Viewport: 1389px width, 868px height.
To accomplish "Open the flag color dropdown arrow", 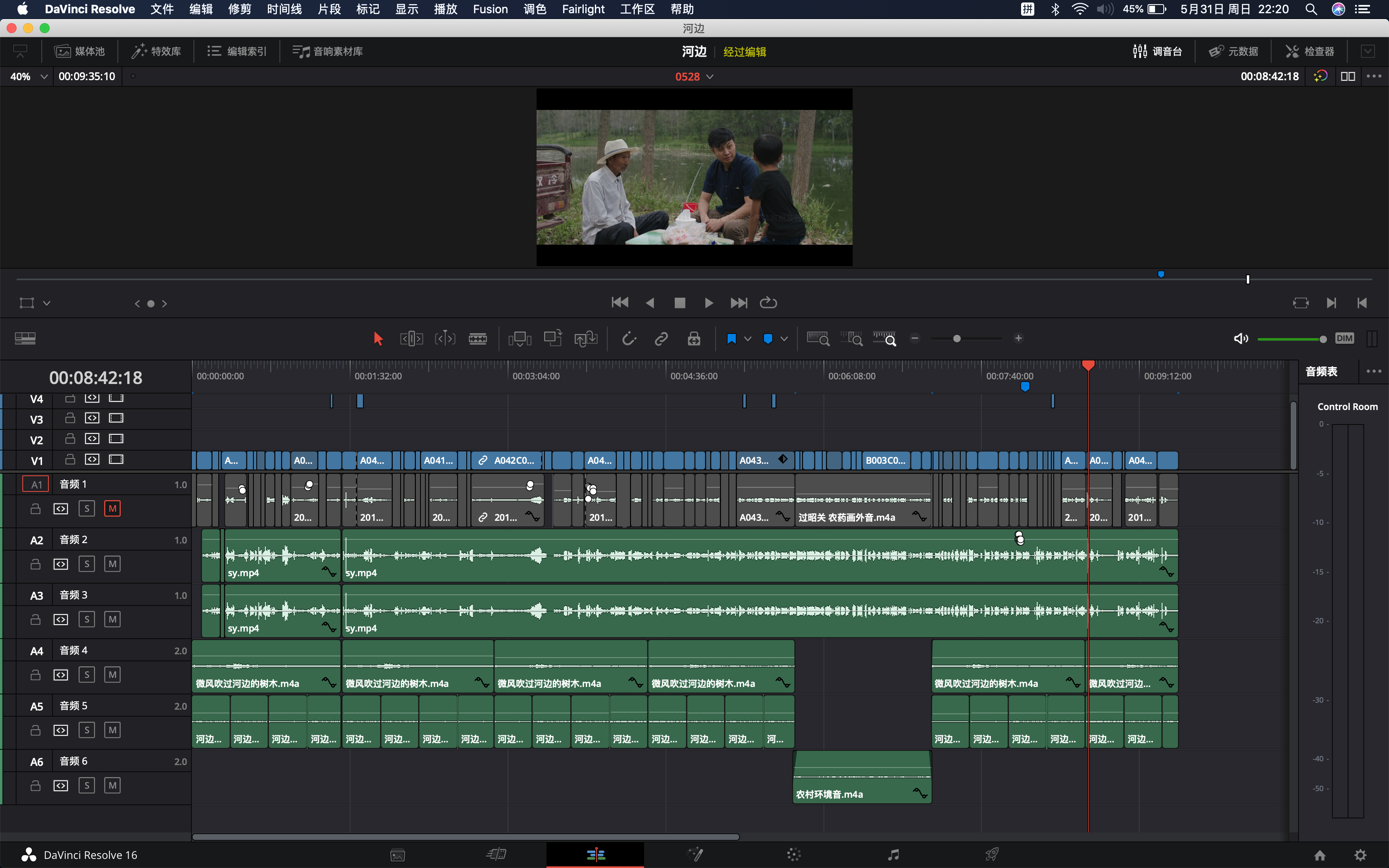I will tap(748, 339).
